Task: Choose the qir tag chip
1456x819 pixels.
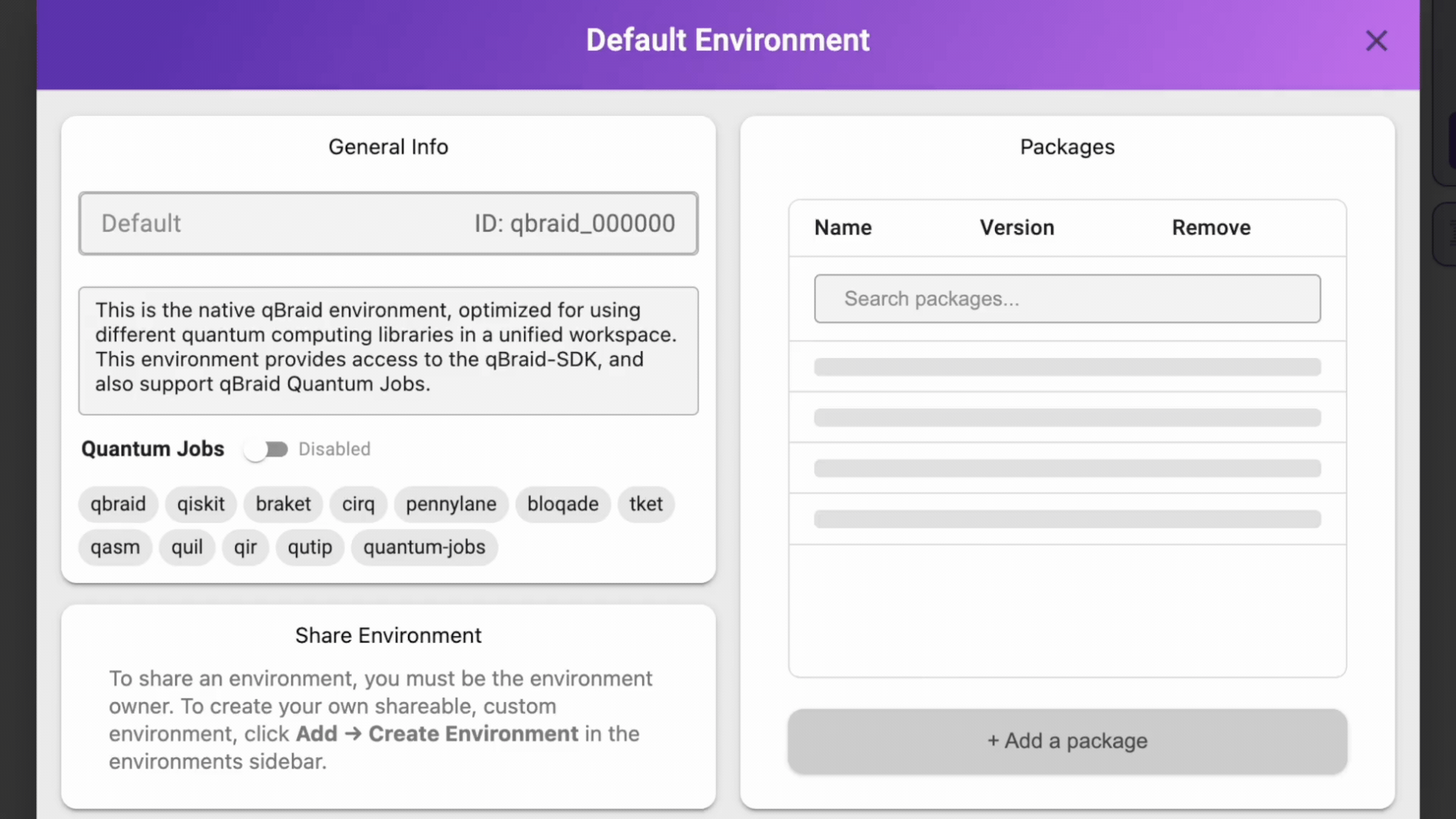Action: tap(245, 547)
